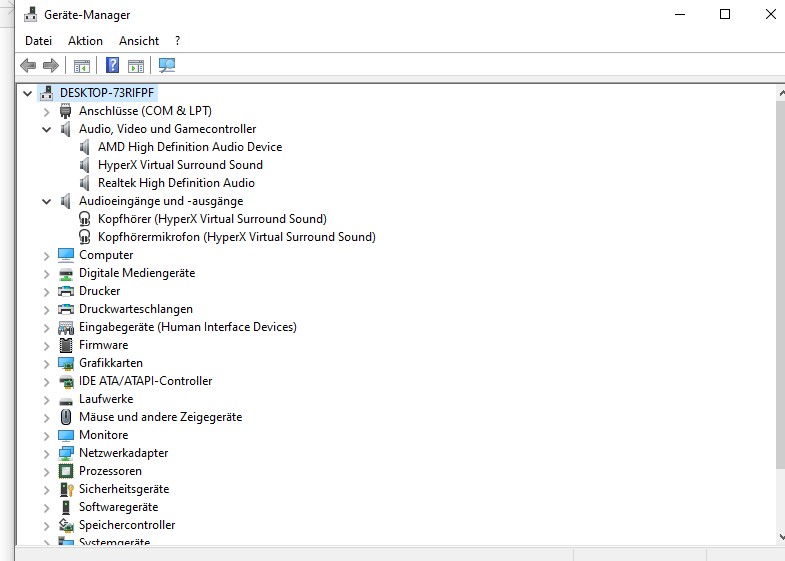This screenshot has height=561, width=785.
Task: Click the display adapter icon beside Grafikkarten
Action: tap(66, 363)
